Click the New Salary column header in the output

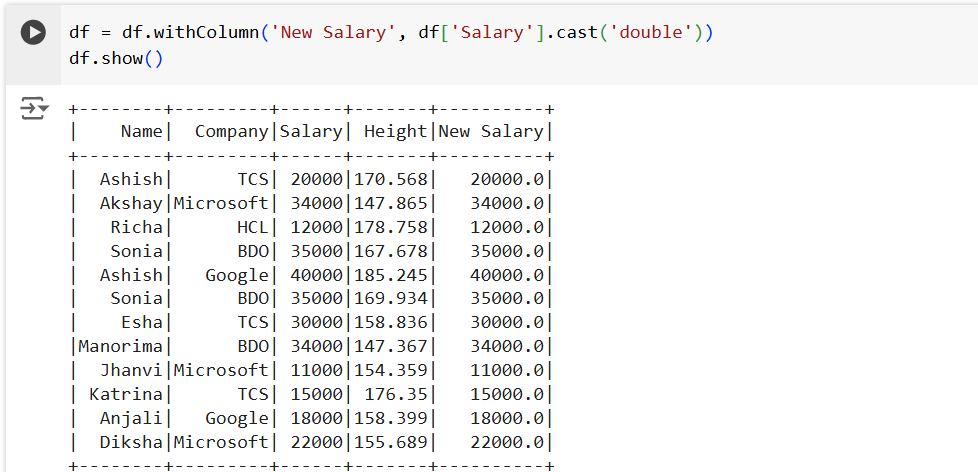click(490, 131)
